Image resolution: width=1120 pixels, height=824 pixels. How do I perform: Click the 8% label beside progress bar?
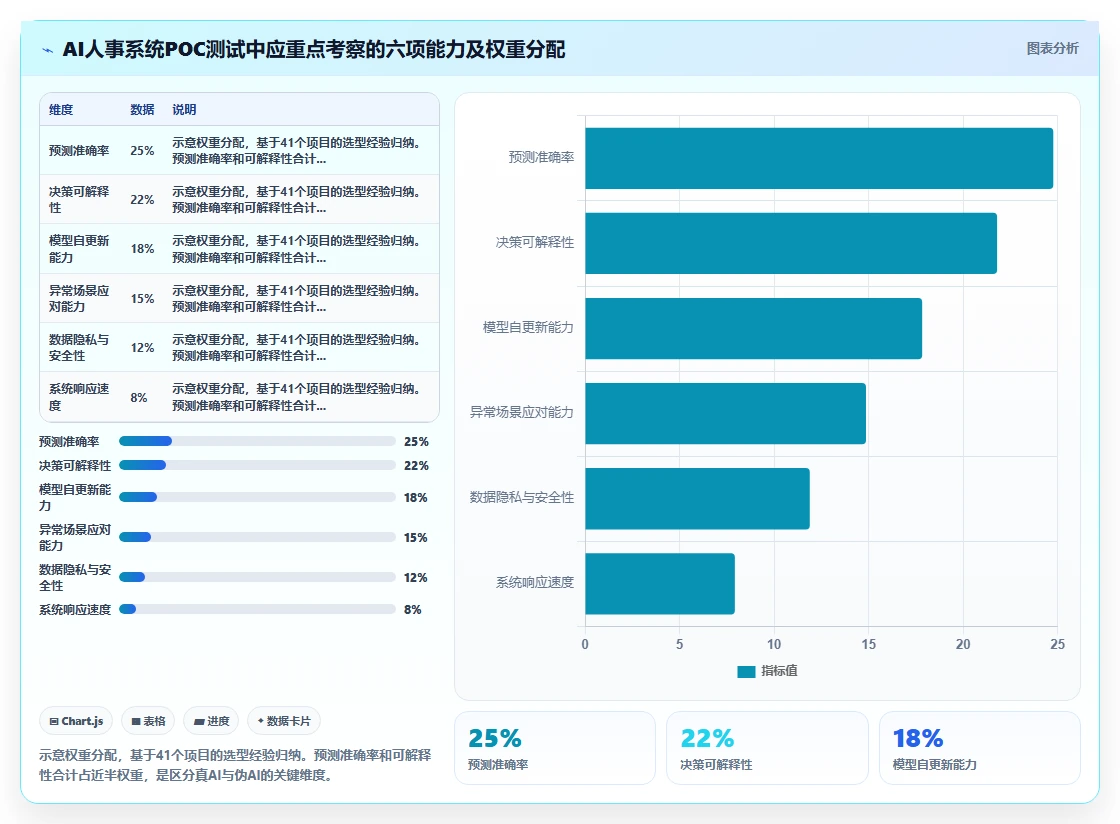(x=413, y=609)
